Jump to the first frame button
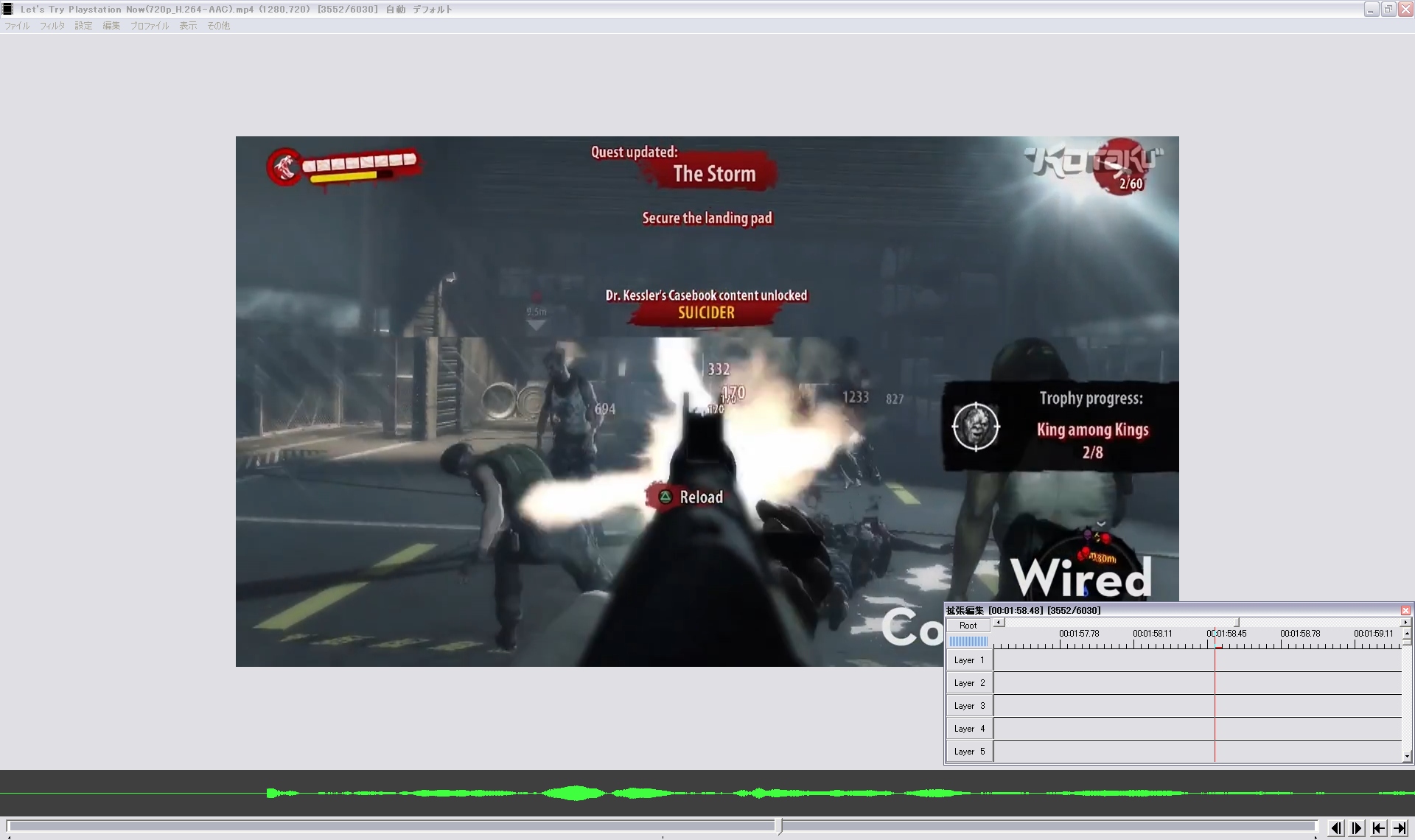The image size is (1415, 840). pos(1378,828)
